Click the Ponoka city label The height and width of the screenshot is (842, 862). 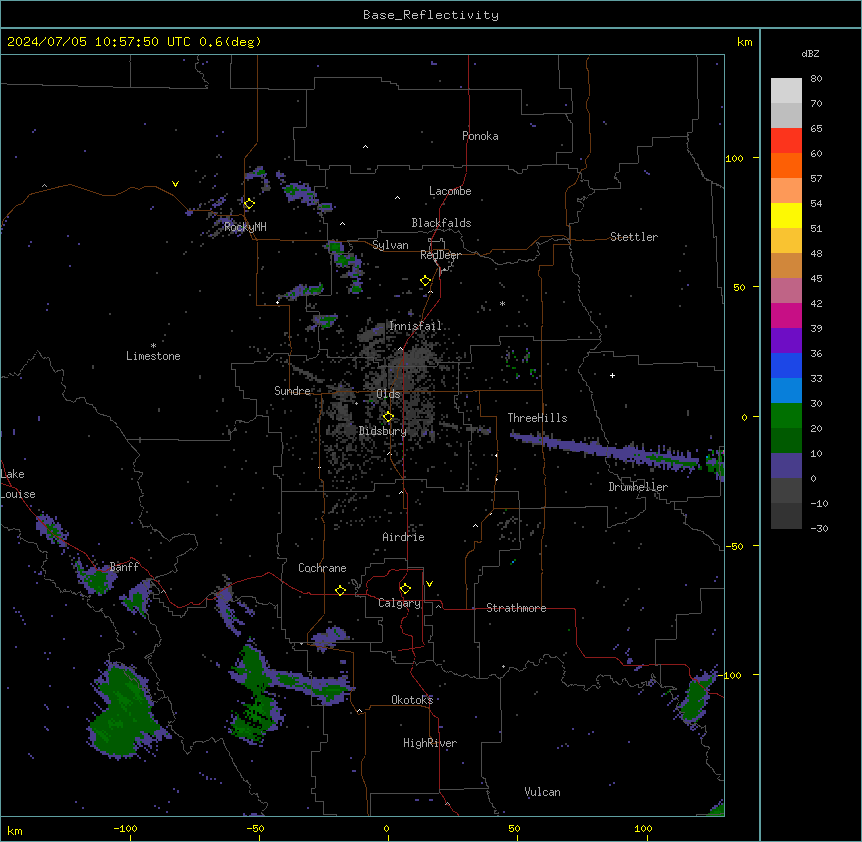click(x=480, y=136)
